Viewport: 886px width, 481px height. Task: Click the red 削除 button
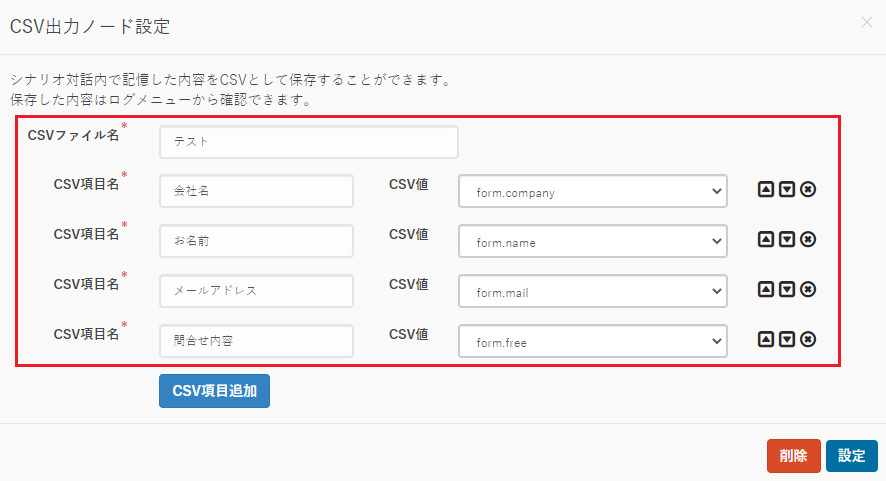click(793, 456)
